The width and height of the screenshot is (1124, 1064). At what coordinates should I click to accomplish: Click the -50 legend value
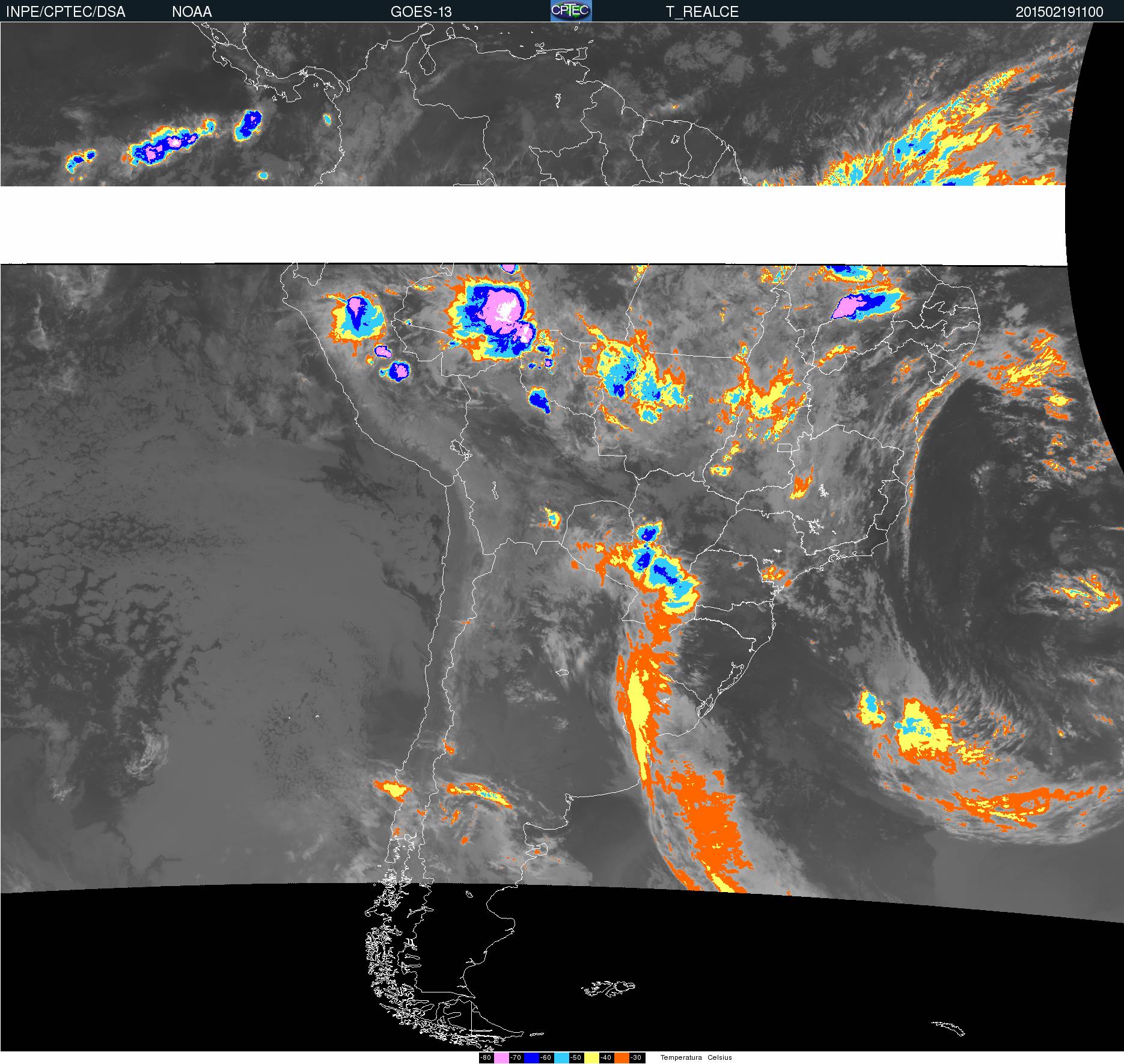pos(576,1058)
